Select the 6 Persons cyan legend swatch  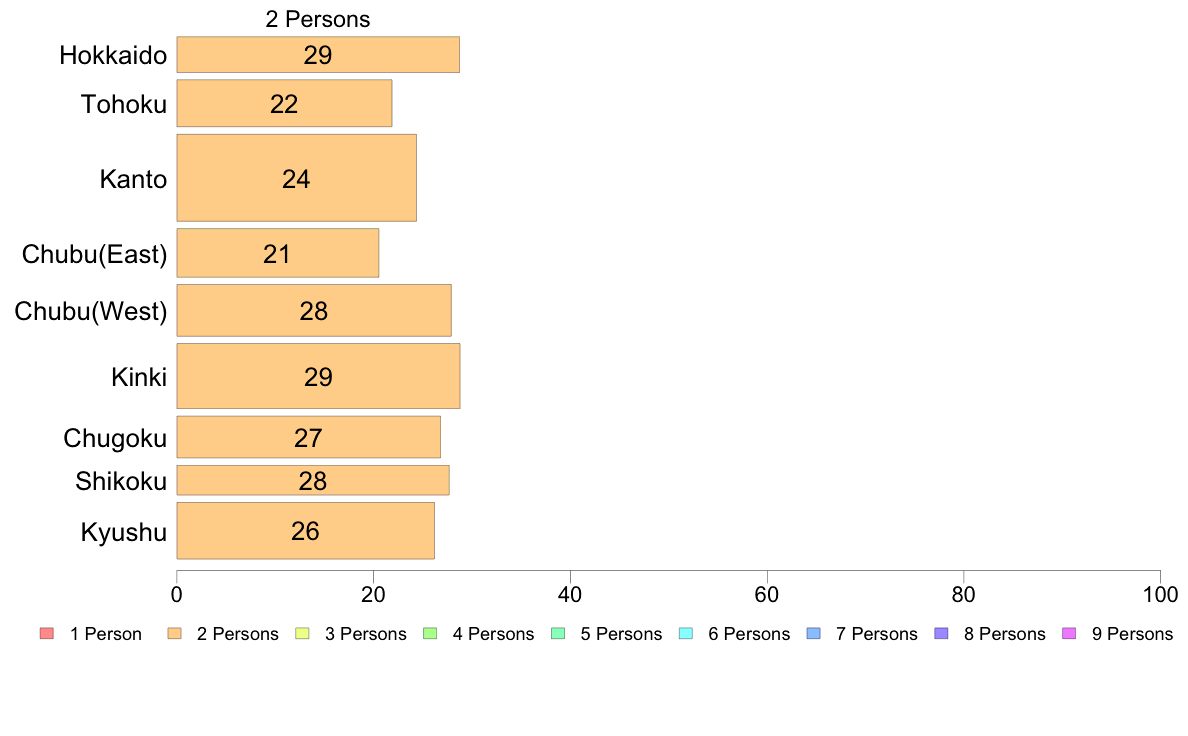pyautogui.click(x=686, y=634)
